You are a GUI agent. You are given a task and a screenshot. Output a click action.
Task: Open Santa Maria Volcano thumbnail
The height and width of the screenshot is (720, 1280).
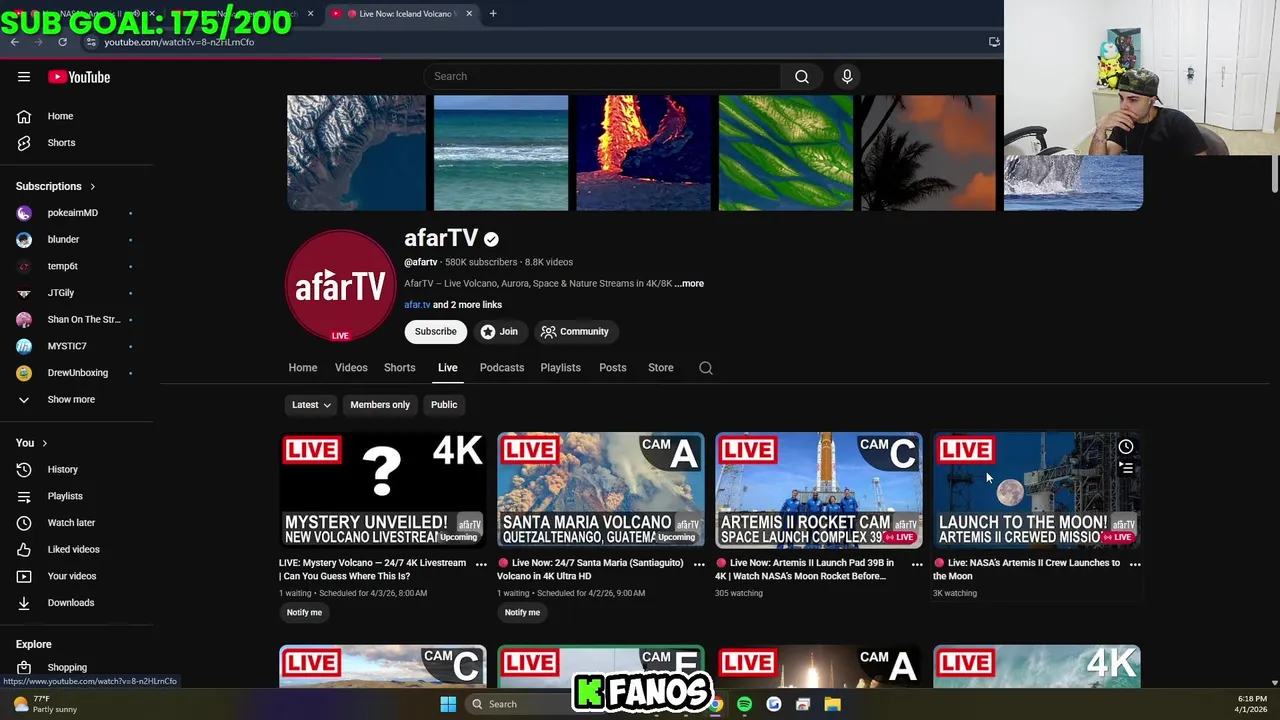(x=601, y=490)
